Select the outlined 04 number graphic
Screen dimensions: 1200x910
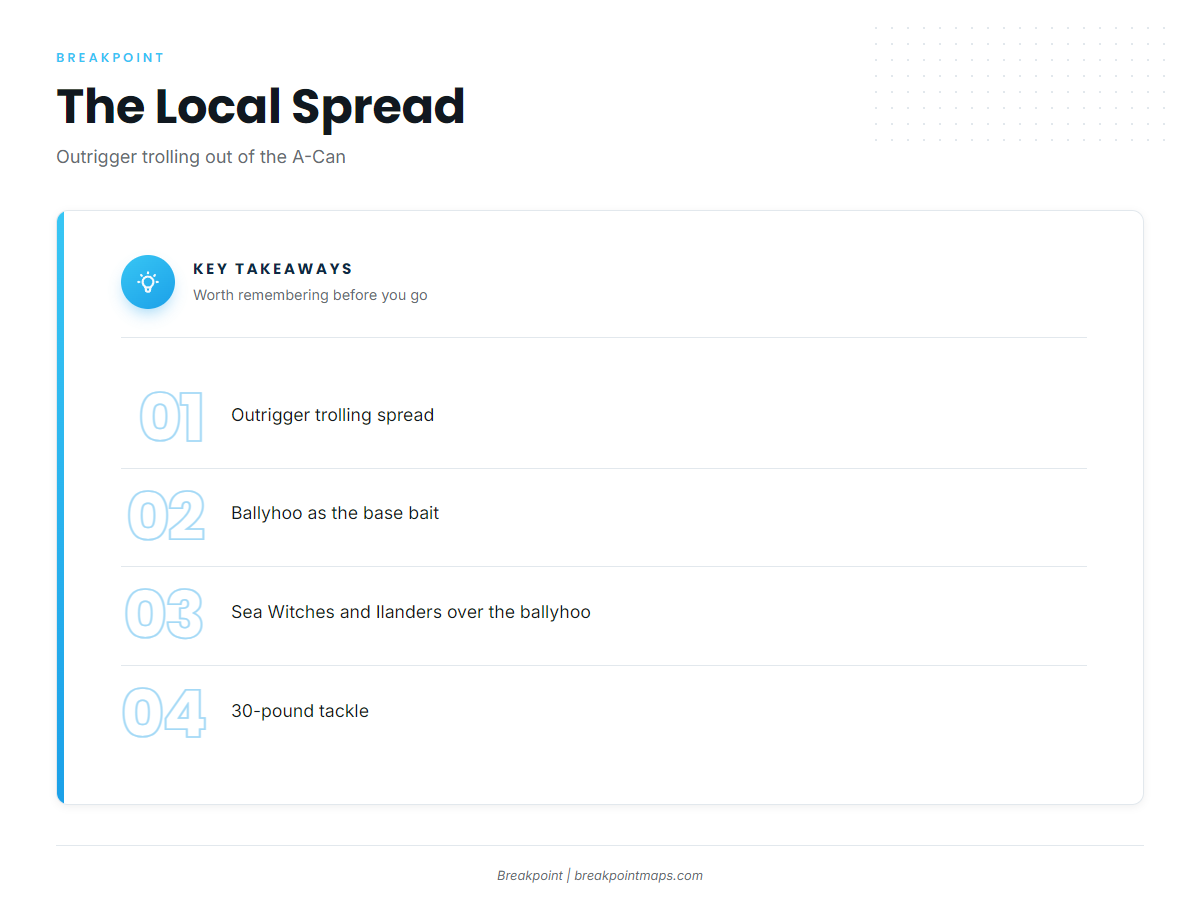pyautogui.click(x=164, y=713)
